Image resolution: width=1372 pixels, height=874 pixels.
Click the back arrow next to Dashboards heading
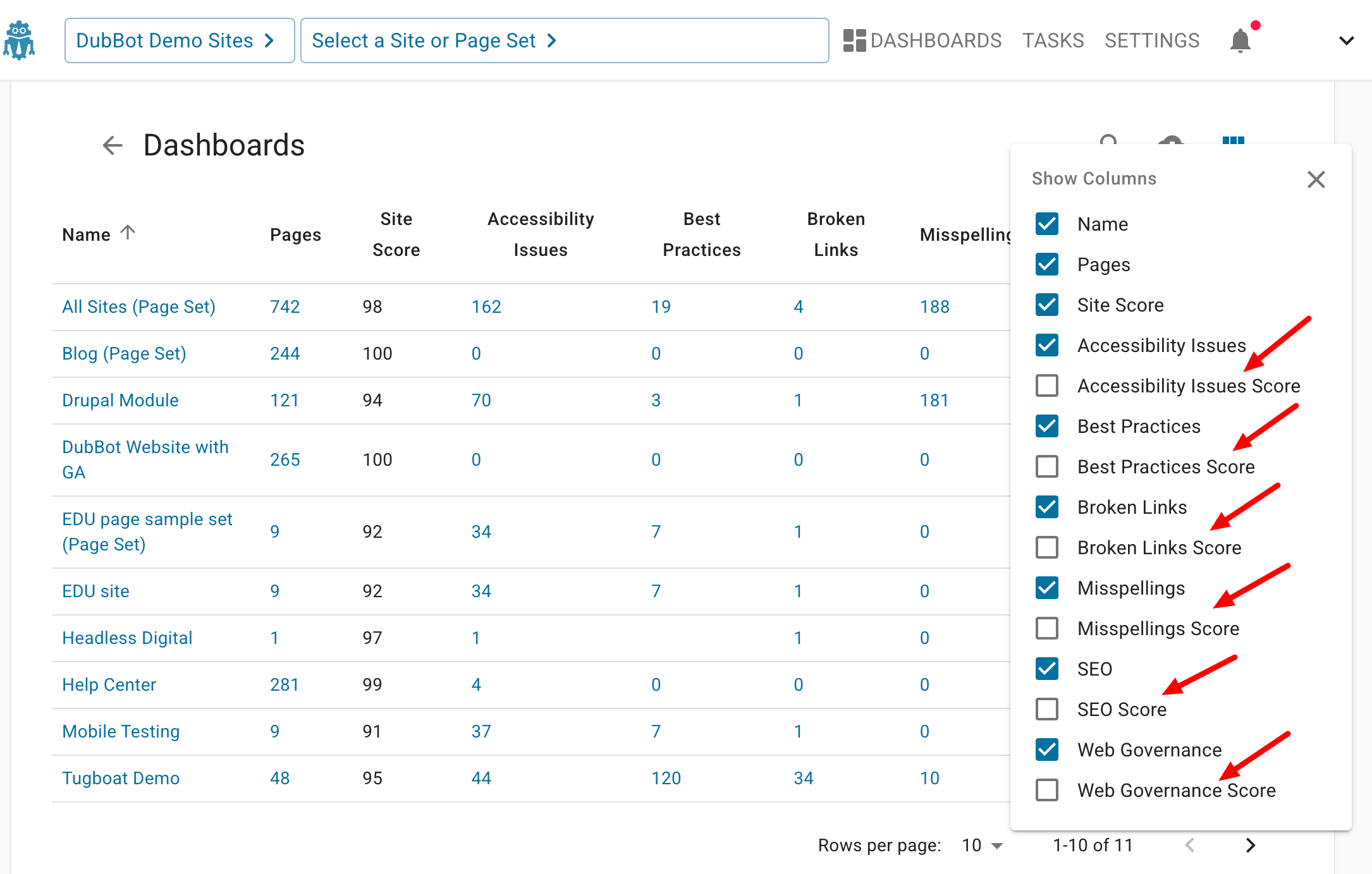click(x=112, y=145)
